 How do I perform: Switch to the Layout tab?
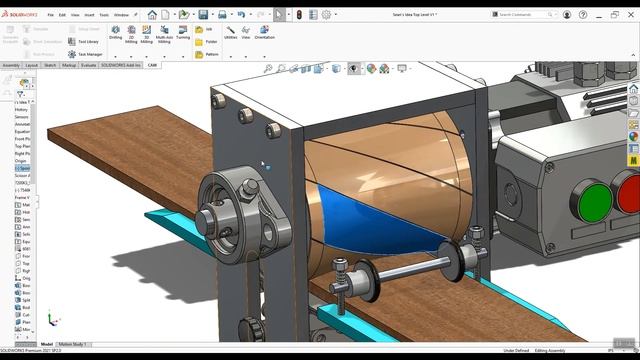click(31, 65)
